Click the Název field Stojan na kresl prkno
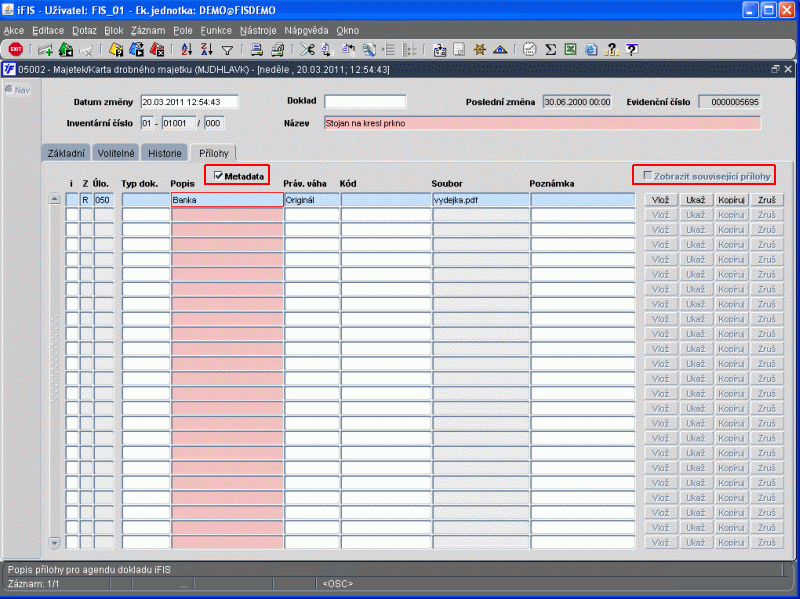 tap(542, 123)
